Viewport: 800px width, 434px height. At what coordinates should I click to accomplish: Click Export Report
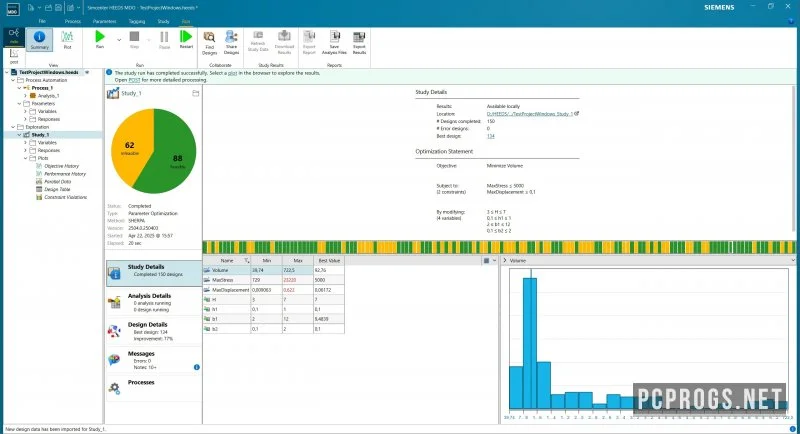pos(309,43)
